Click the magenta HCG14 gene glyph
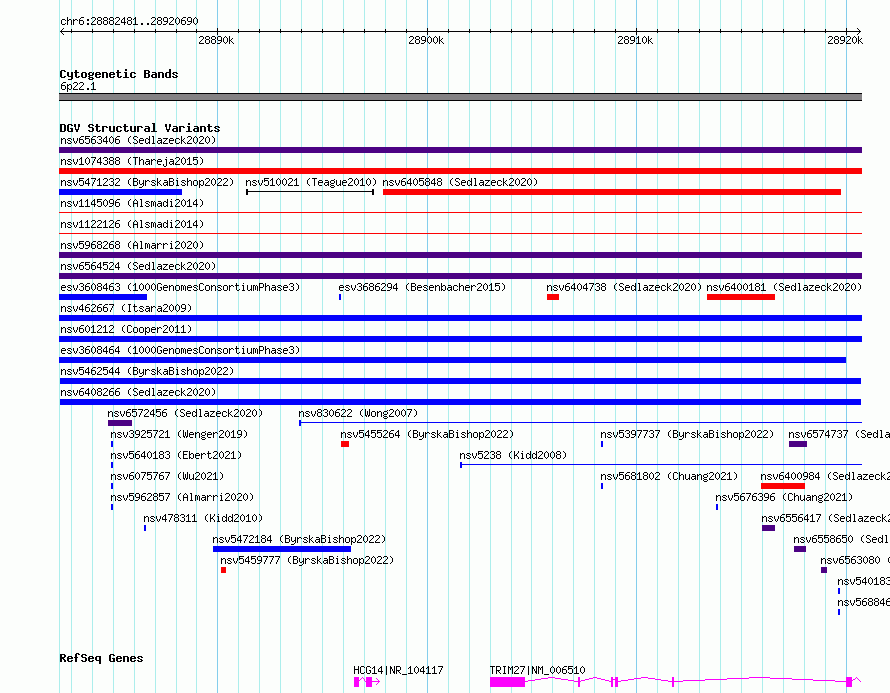 (367, 682)
